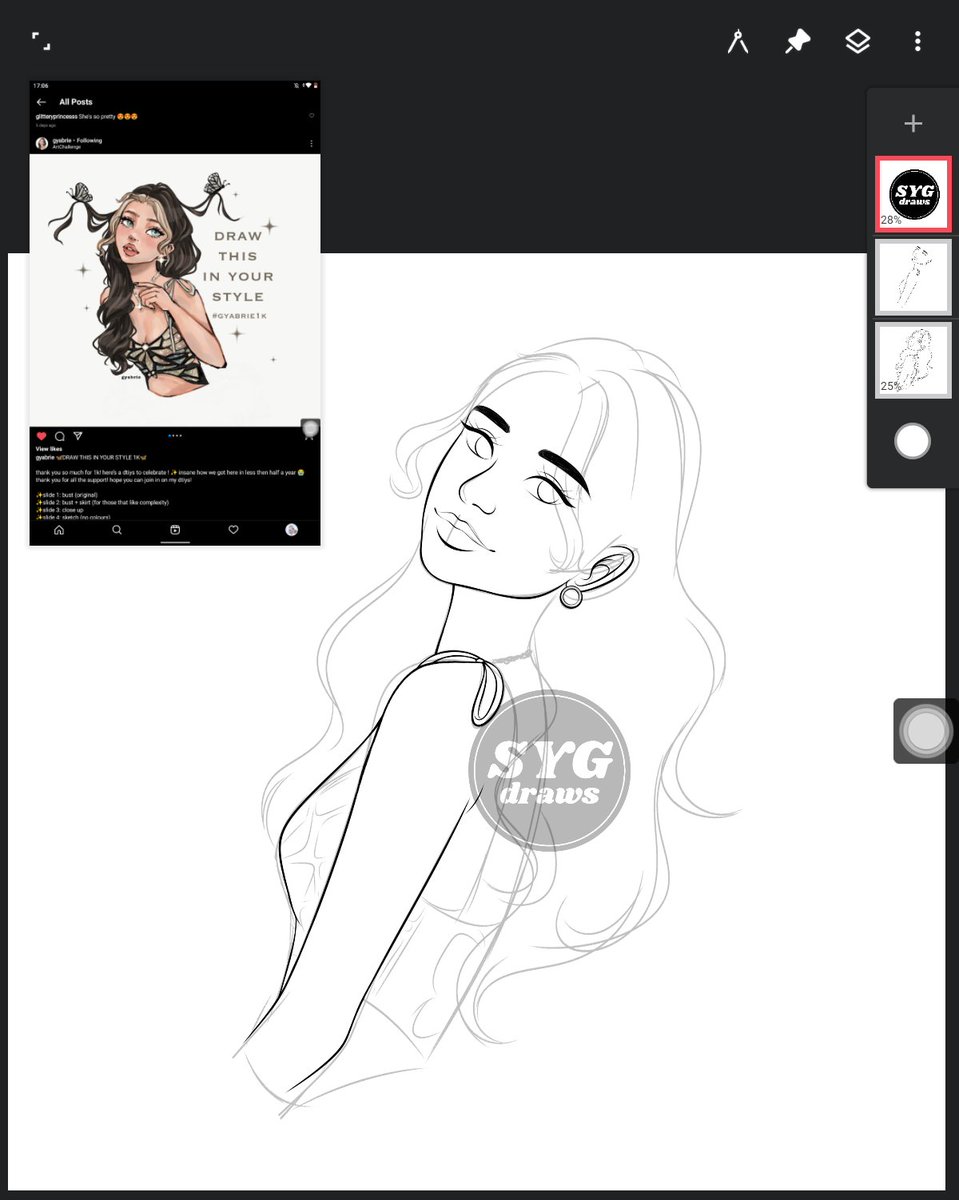Tap Instagram activity heart in bottom bar
Screen dimensions: 959x1200
233,530
